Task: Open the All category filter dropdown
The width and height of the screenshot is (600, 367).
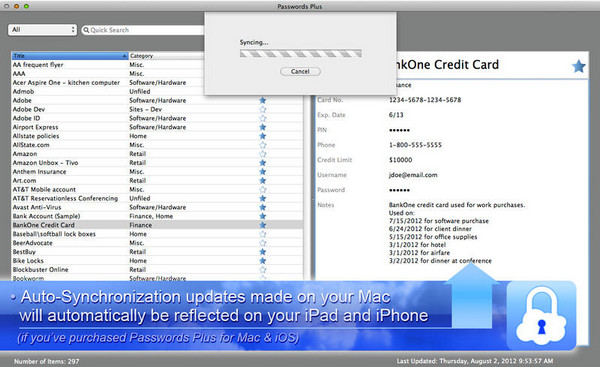Action: click(x=42, y=30)
